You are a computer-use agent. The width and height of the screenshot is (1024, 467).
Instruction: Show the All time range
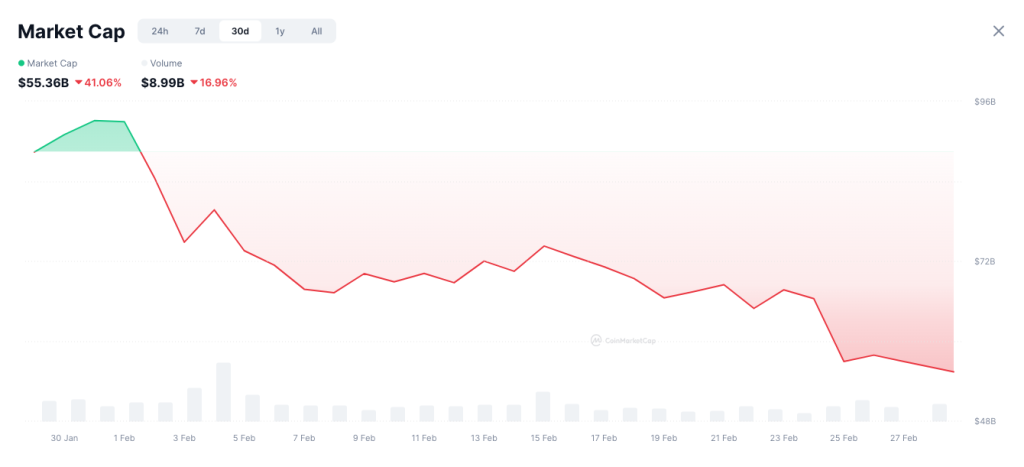(x=316, y=31)
